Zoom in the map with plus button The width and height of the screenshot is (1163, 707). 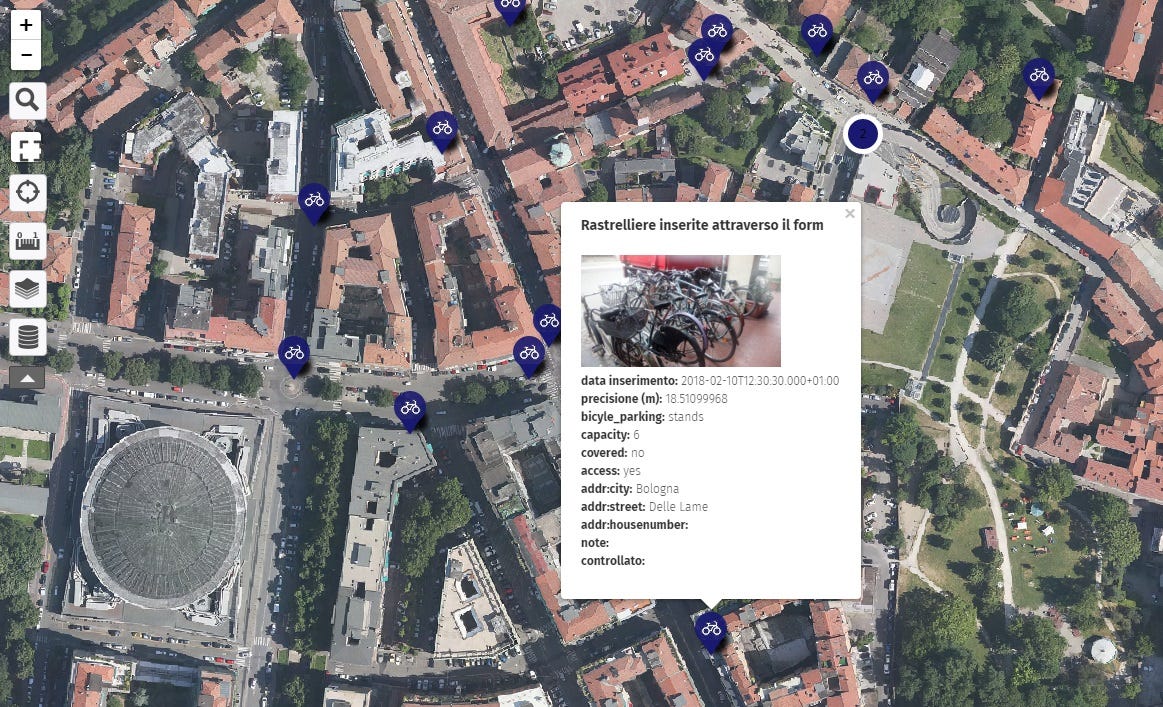pos(26,25)
